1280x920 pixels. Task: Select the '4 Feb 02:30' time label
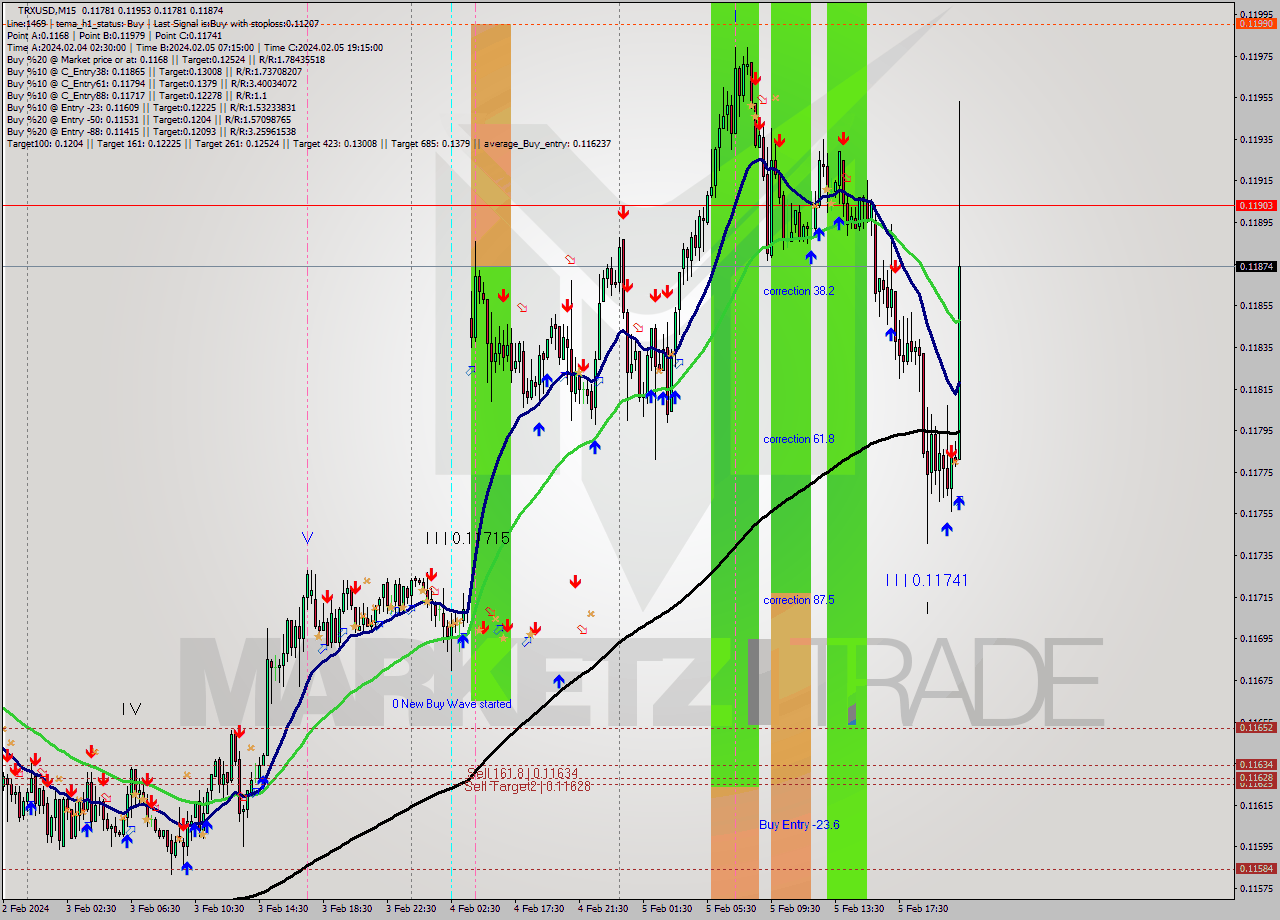pyautogui.click(x=477, y=909)
